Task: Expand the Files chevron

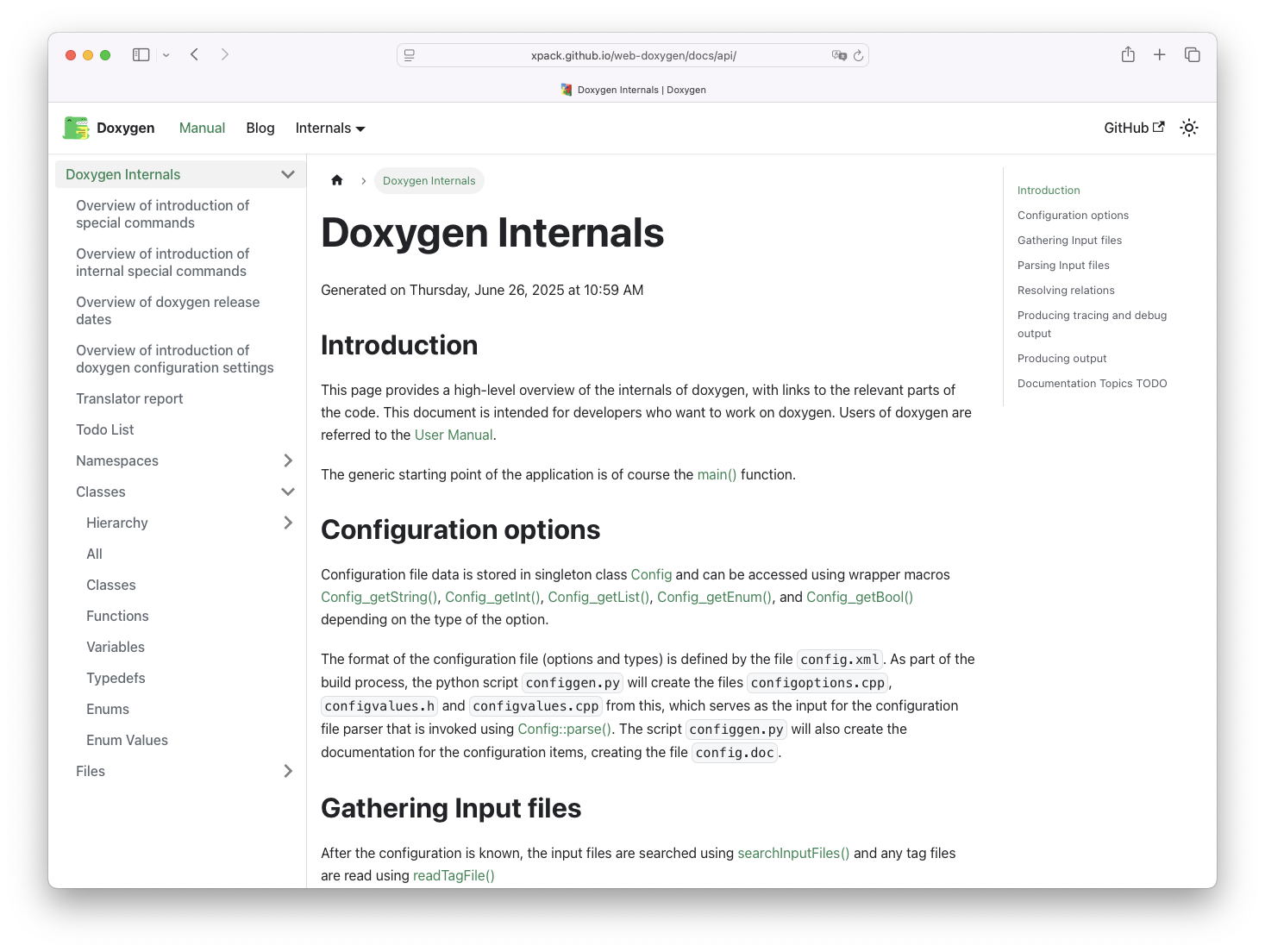Action: point(288,771)
